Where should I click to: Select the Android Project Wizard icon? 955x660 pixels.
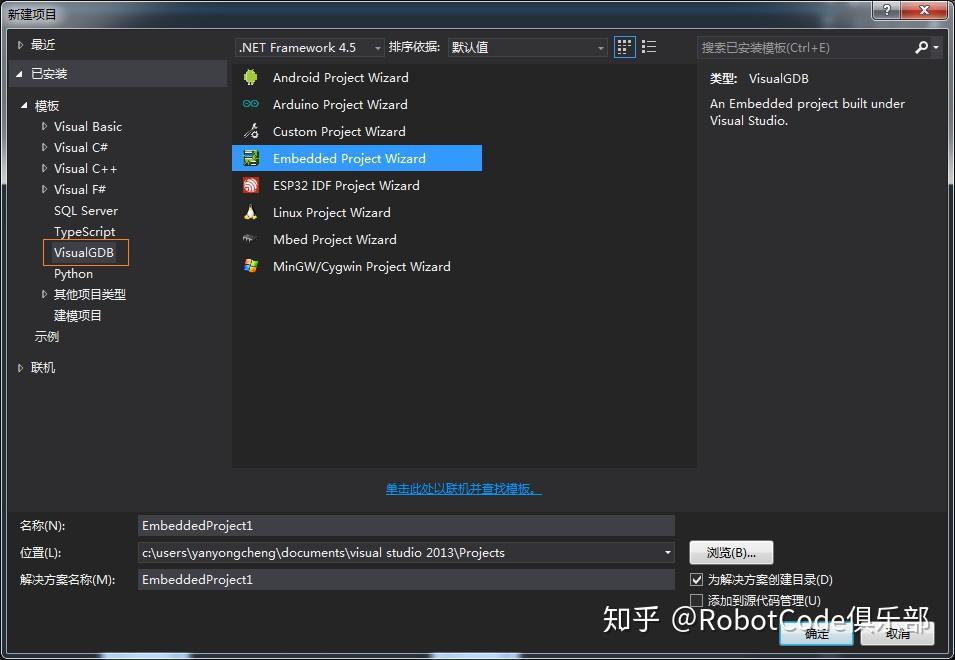(251, 77)
